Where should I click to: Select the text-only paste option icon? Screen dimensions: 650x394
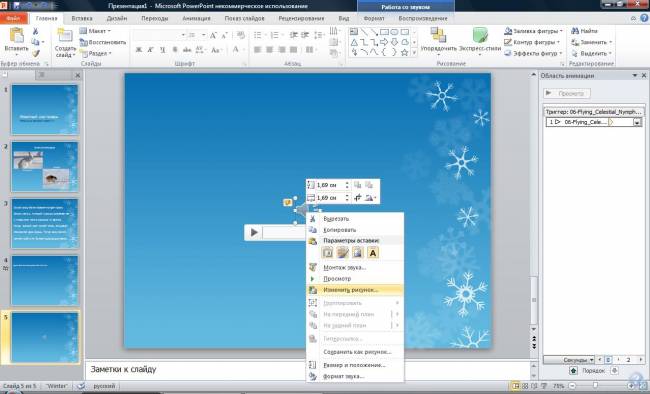373,253
